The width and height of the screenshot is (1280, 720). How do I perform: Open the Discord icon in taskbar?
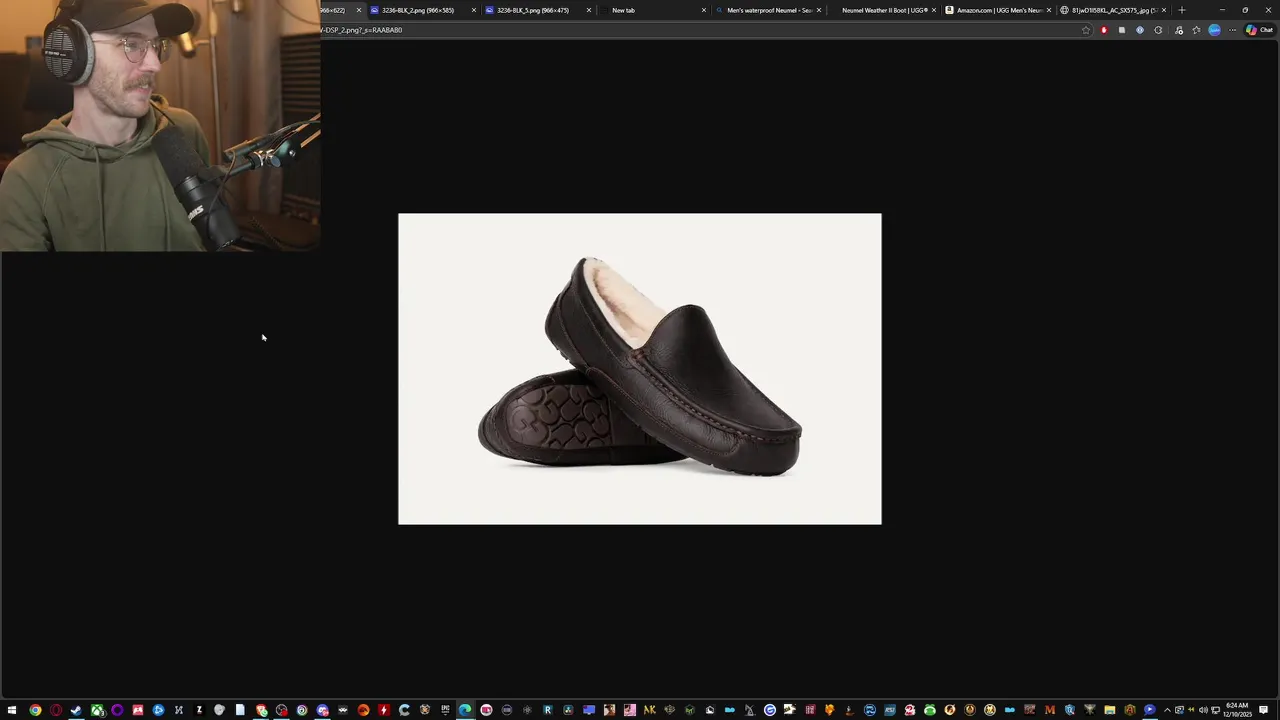(322, 710)
